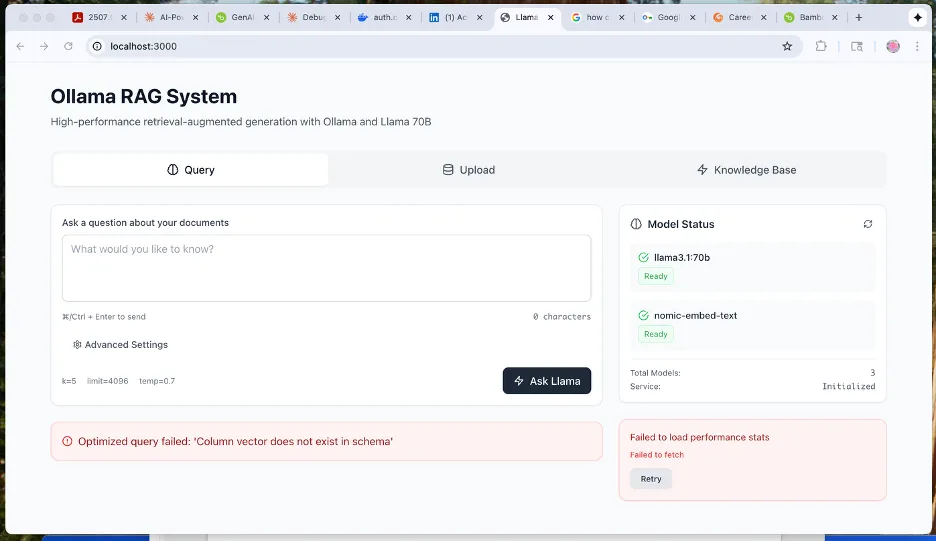Focus the question text area
Viewport: 936px width, 542px height.
pyautogui.click(x=327, y=268)
